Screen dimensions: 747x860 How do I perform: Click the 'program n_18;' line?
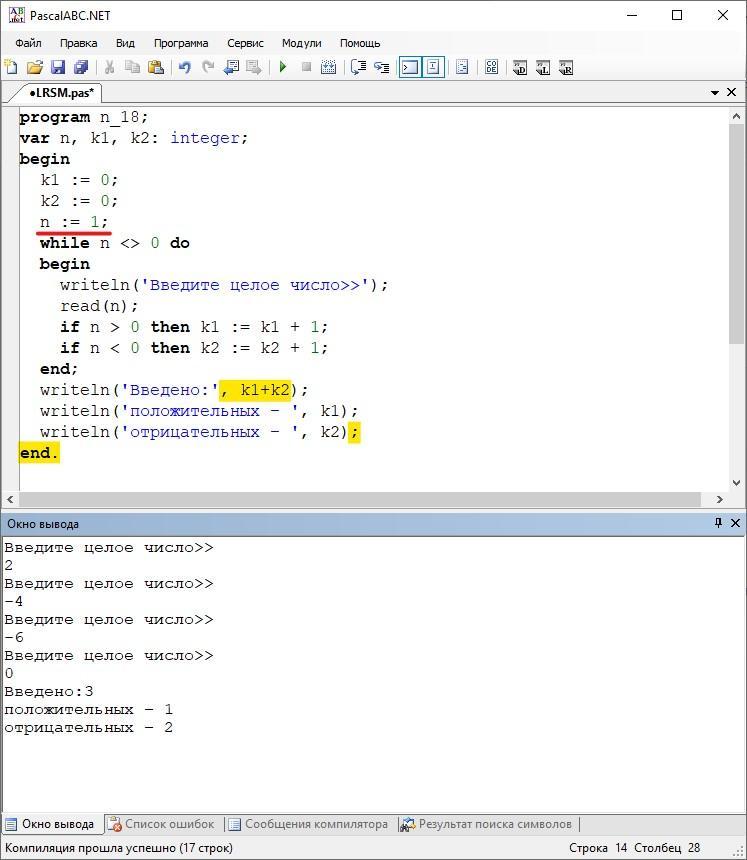pos(83,117)
